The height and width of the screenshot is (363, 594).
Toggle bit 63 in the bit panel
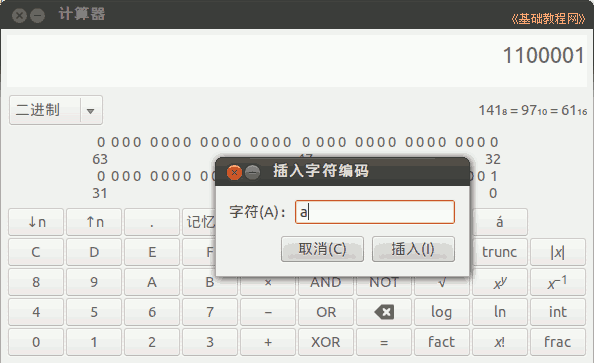point(101,142)
